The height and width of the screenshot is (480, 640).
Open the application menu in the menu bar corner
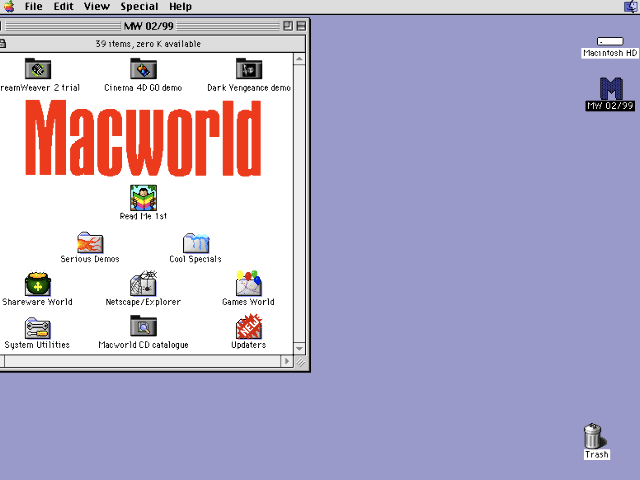click(x=631, y=7)
